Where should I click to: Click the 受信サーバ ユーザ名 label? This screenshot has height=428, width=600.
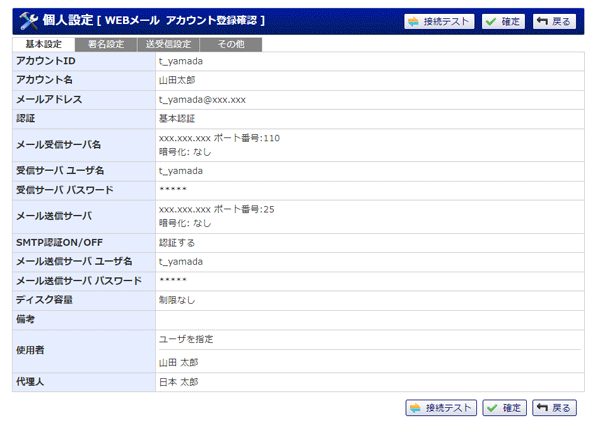click(x=60, y=171)
